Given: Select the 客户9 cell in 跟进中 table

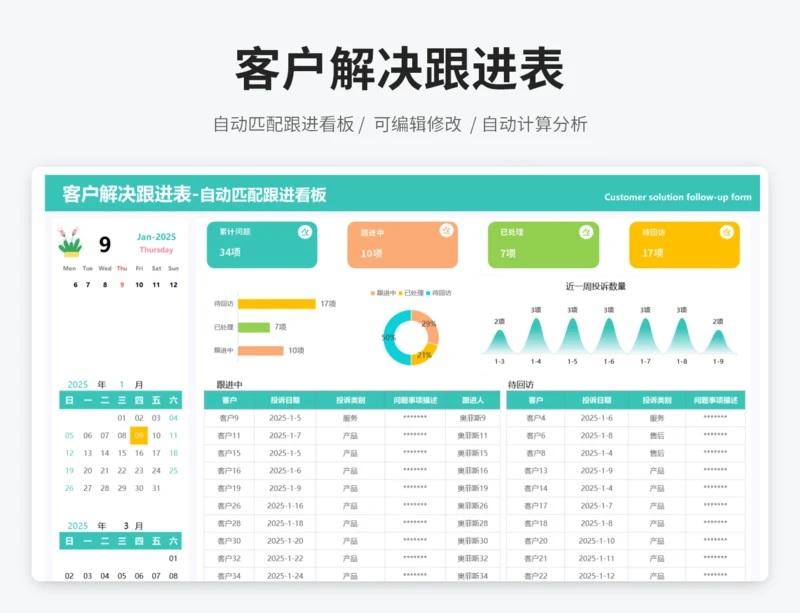Looking at the screenshot, I should click(x=229, y=418).
